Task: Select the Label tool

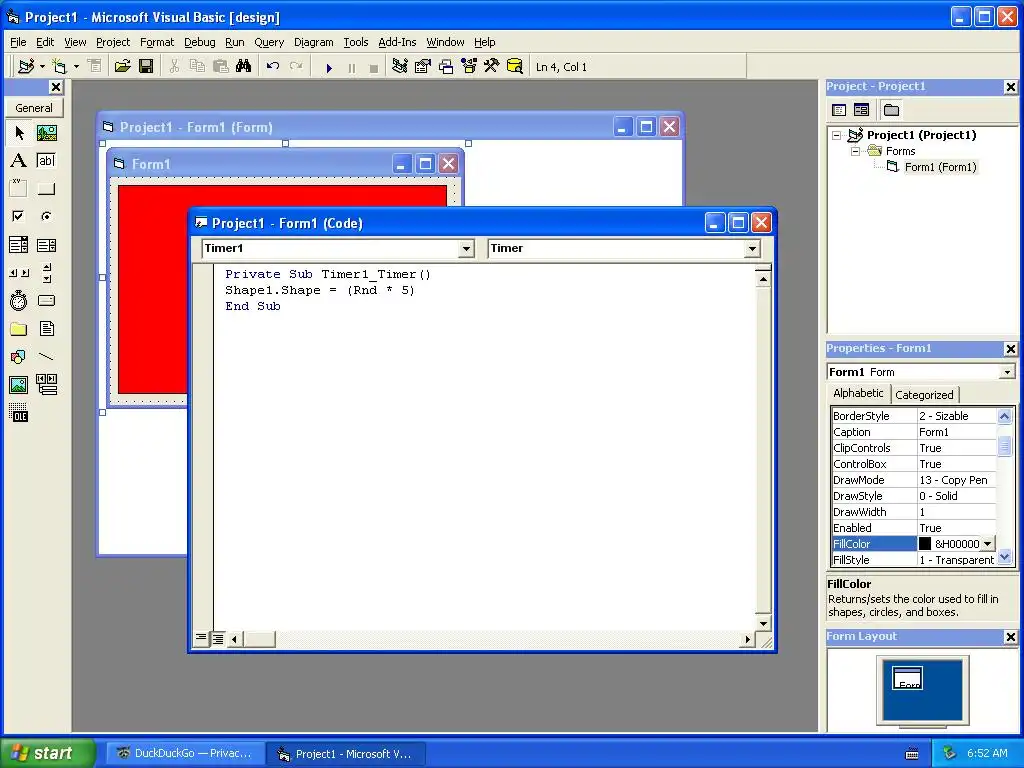Action: point(19,161)
